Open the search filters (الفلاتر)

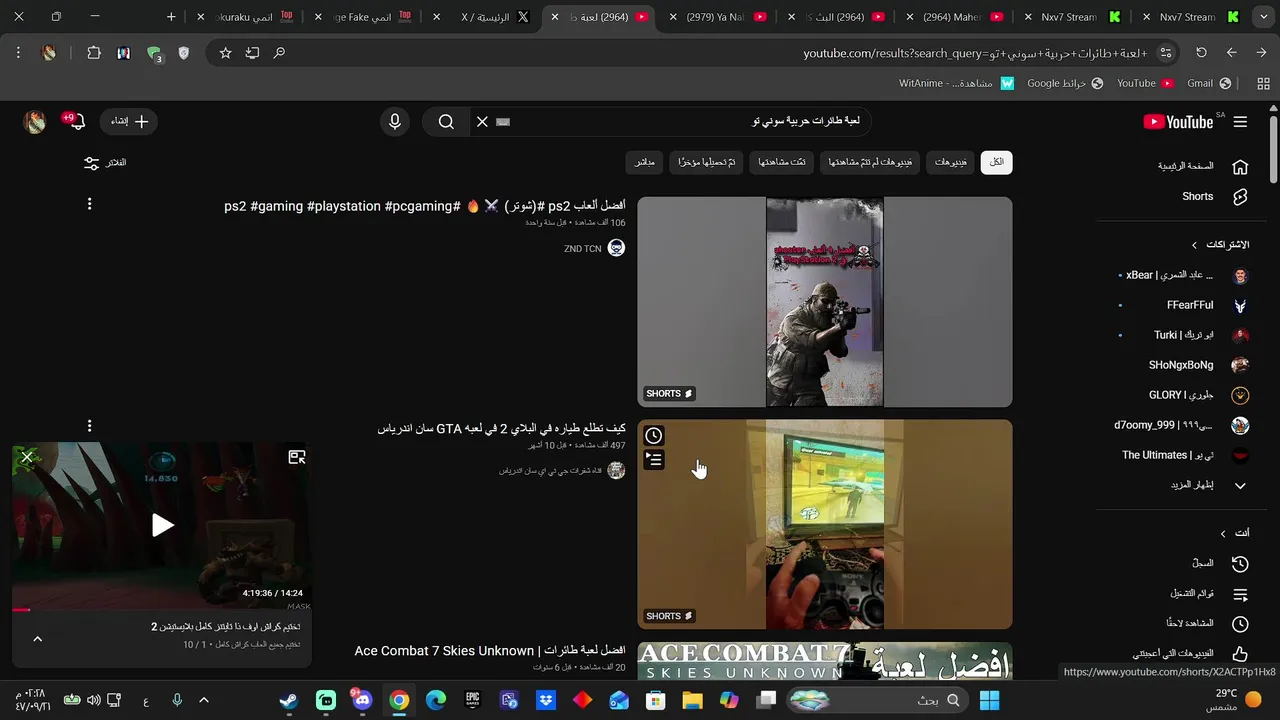click(105, 163)
